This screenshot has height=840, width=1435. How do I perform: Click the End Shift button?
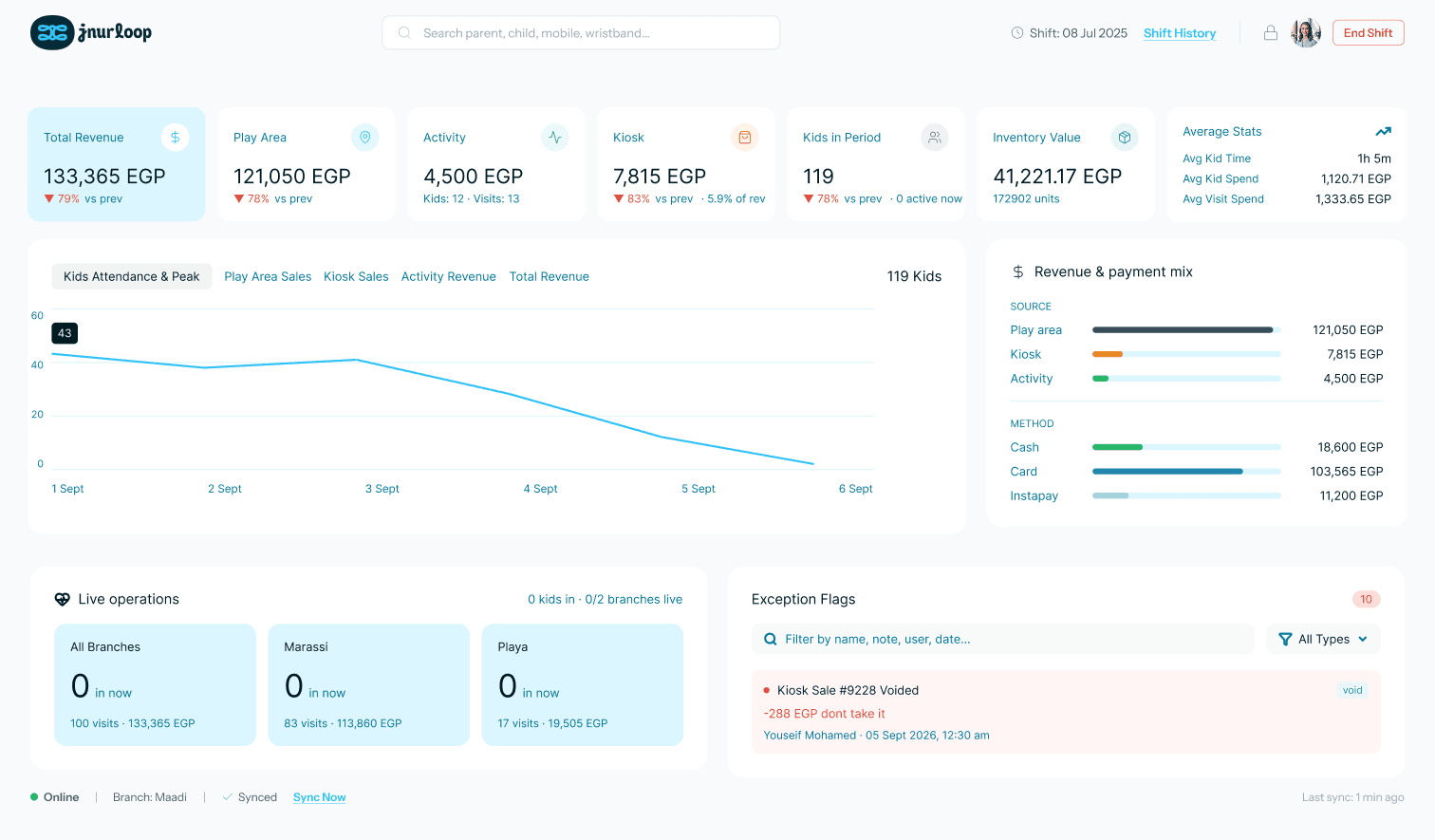click(1368, 32)
